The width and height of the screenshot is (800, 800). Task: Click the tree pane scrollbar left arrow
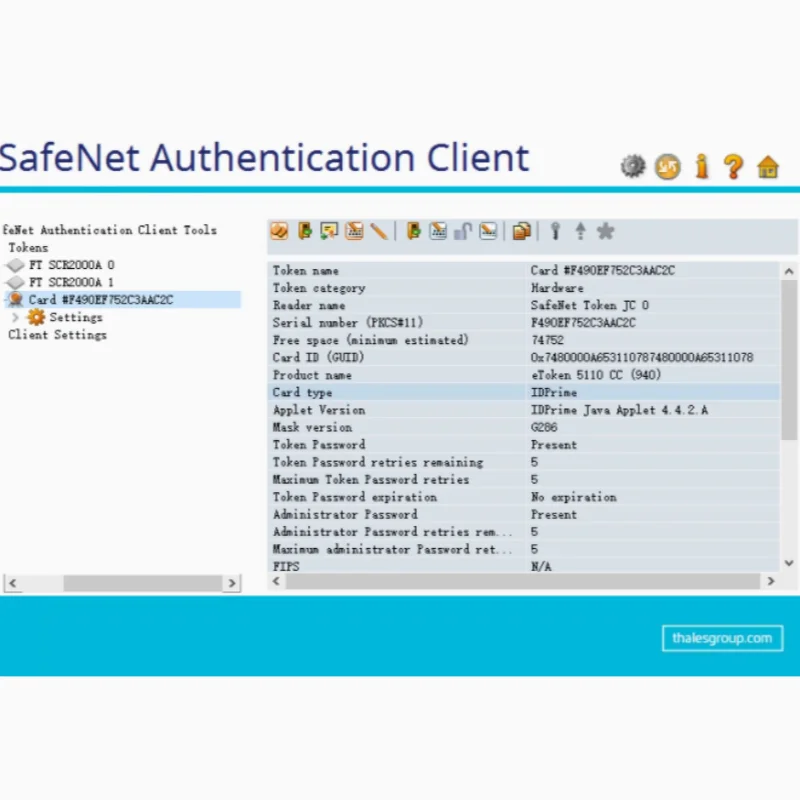[13, 583]
